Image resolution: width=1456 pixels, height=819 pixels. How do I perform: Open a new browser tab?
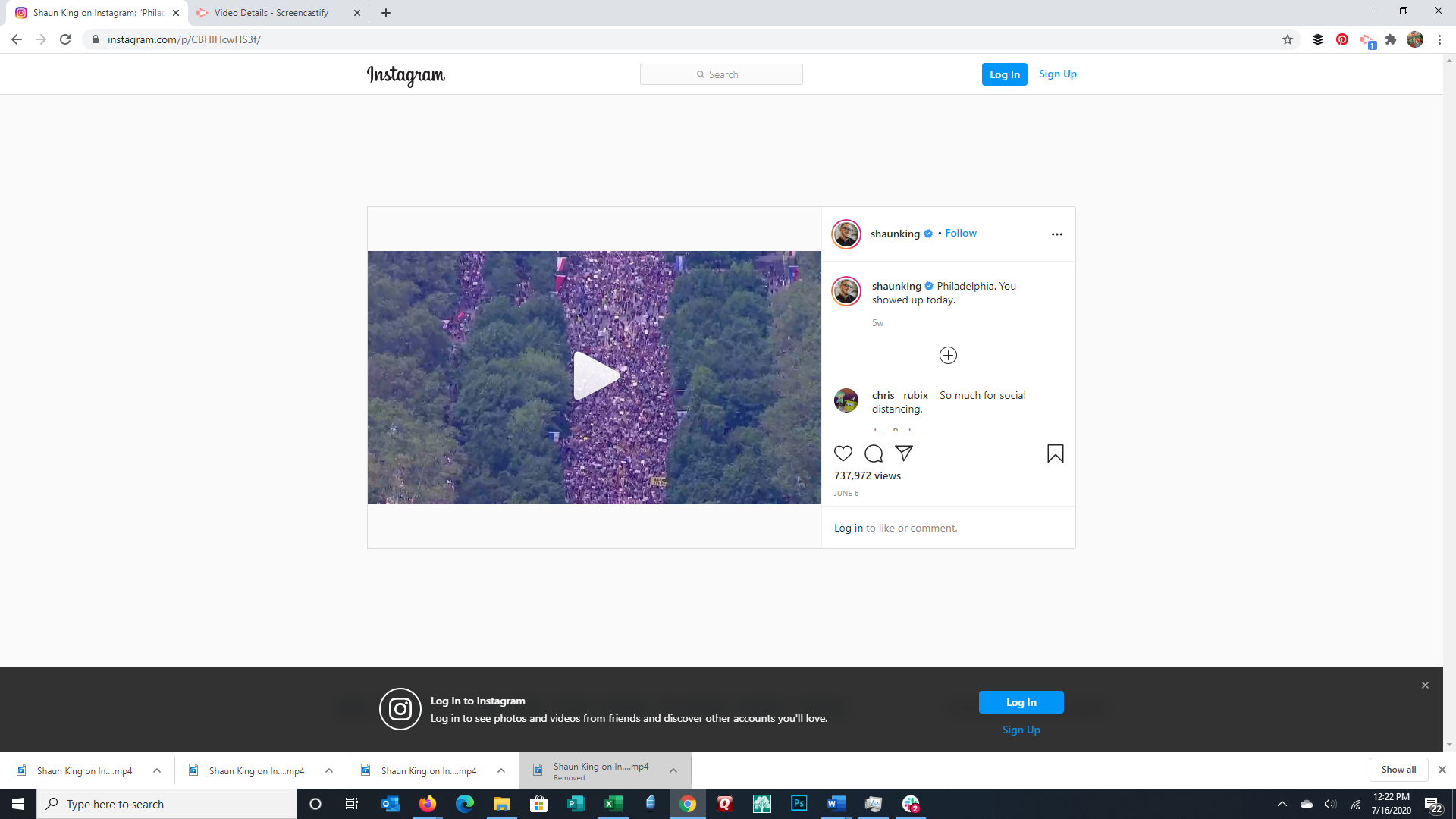click(x=386, y=13)
